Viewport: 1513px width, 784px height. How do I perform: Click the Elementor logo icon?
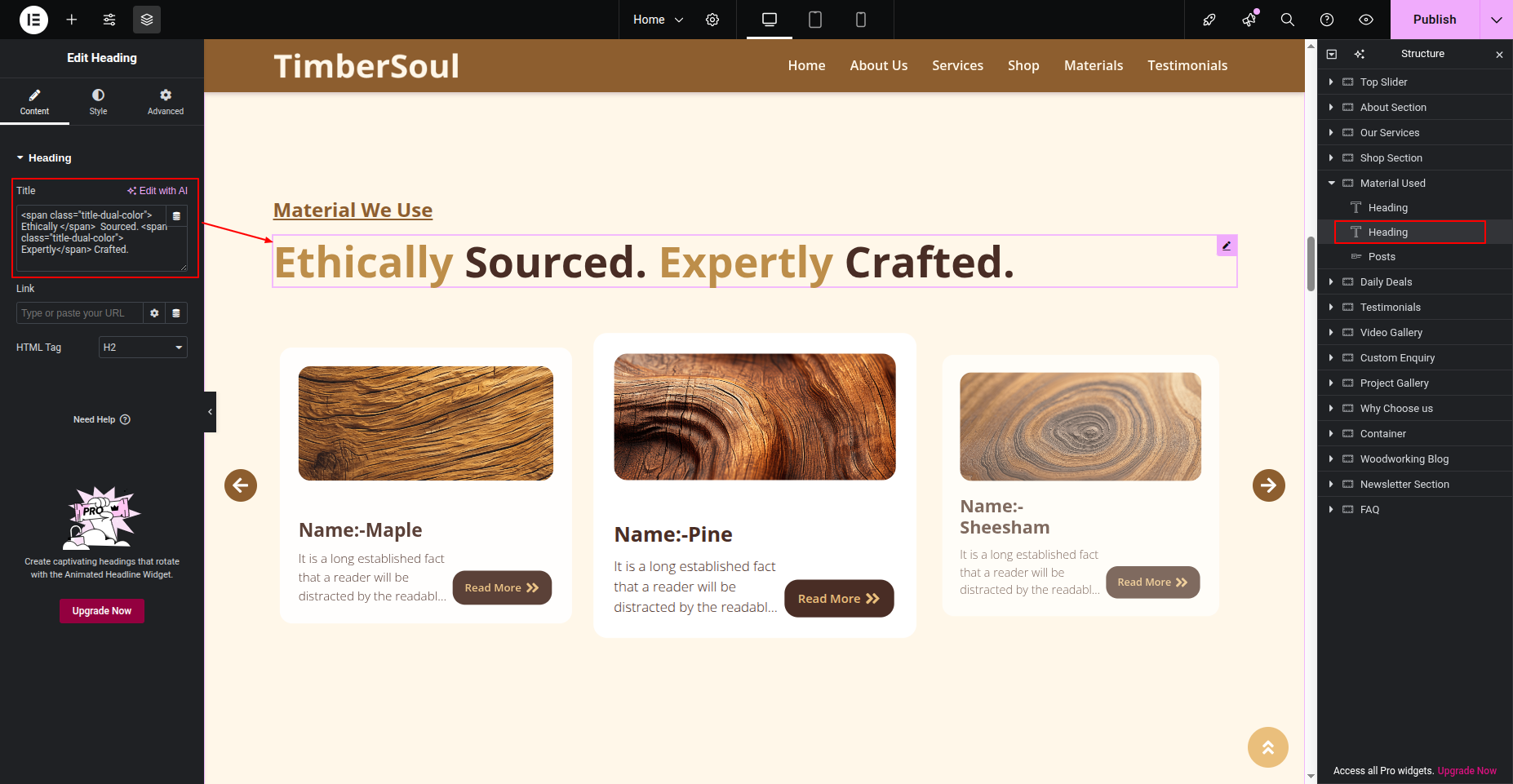point(33,20)
